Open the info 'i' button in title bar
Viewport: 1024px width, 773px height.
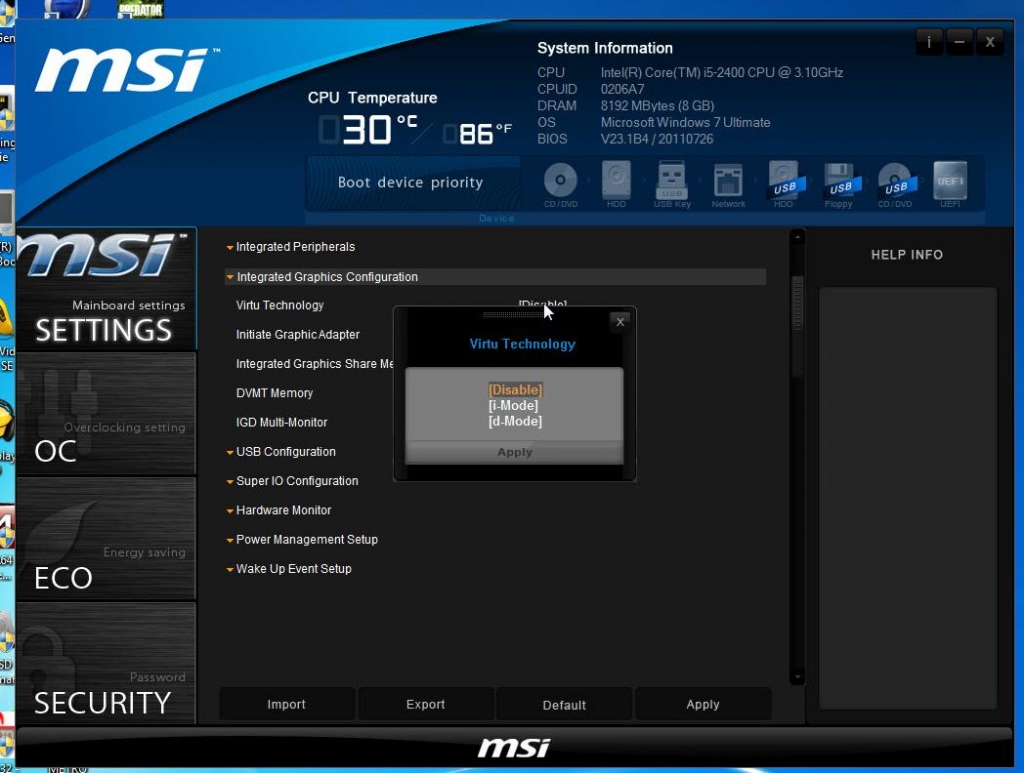[929, 42]
